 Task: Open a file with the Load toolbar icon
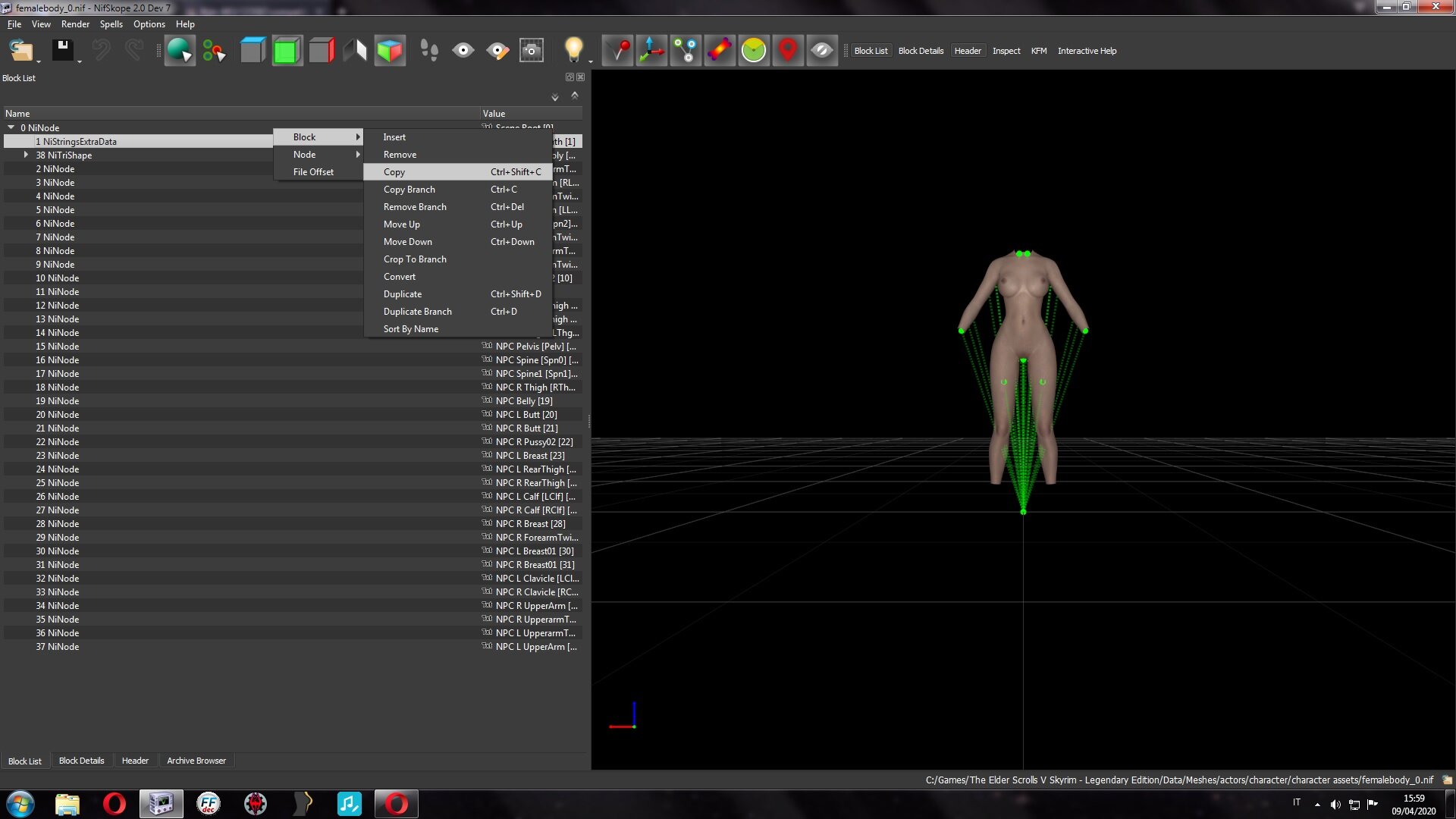click(20, 51)
